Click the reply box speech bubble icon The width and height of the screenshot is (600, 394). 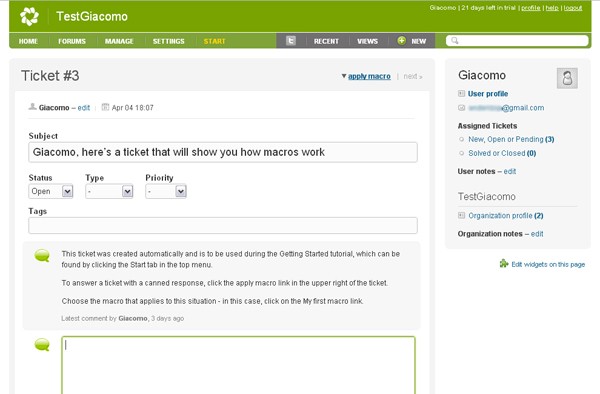tap(42, 345)
